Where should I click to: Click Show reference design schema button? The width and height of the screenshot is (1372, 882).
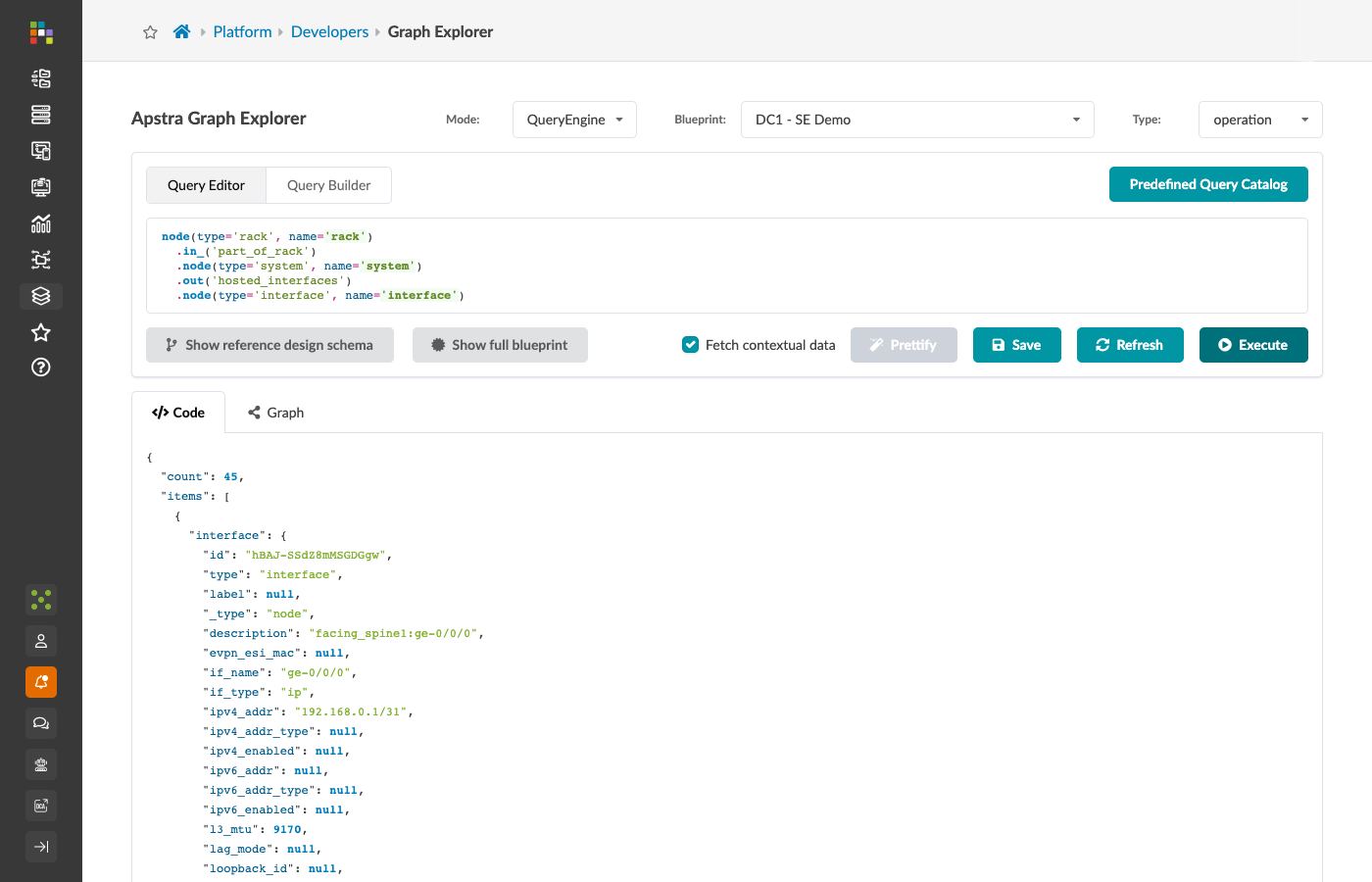point(269,345)
